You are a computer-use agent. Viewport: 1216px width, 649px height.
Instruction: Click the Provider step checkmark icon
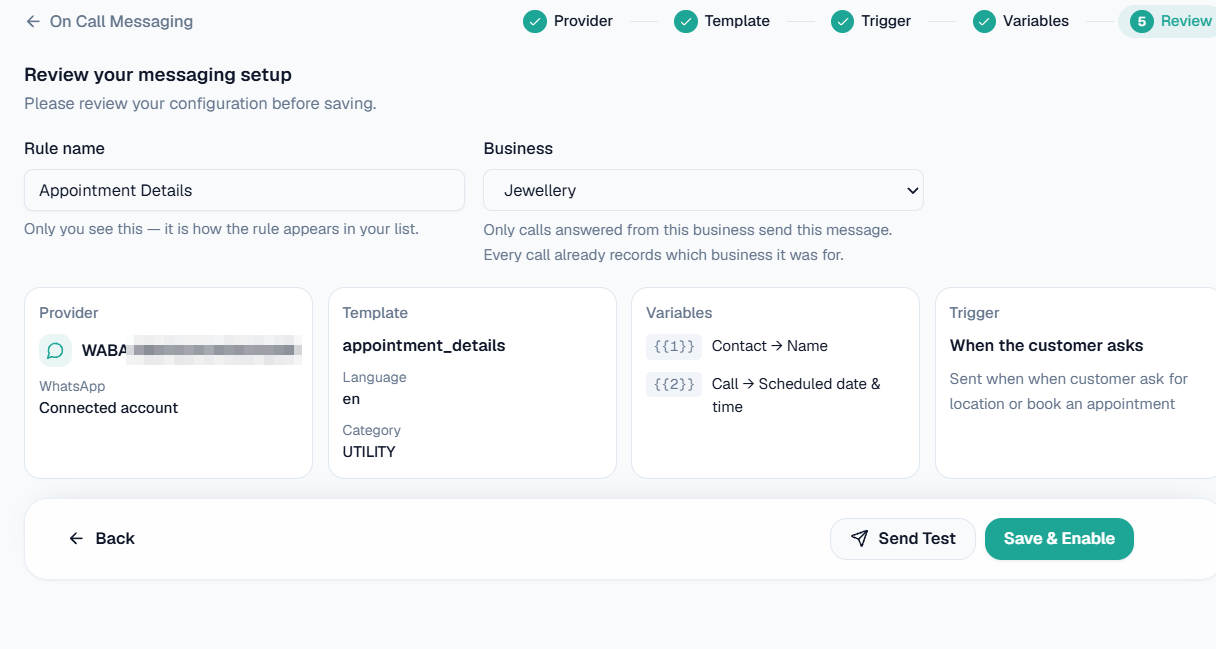point(535,21)
